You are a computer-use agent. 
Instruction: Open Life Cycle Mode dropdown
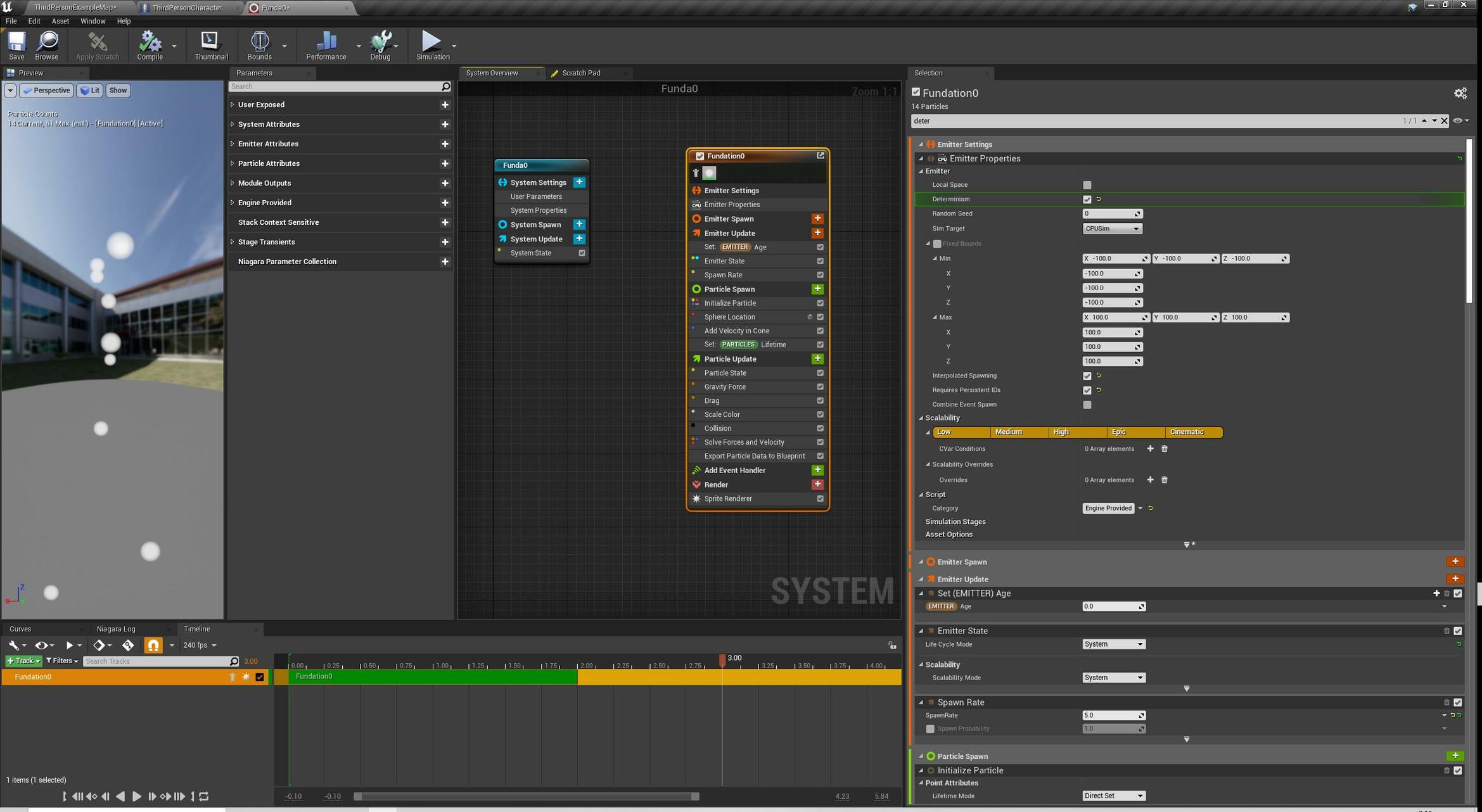(1113, 644)
